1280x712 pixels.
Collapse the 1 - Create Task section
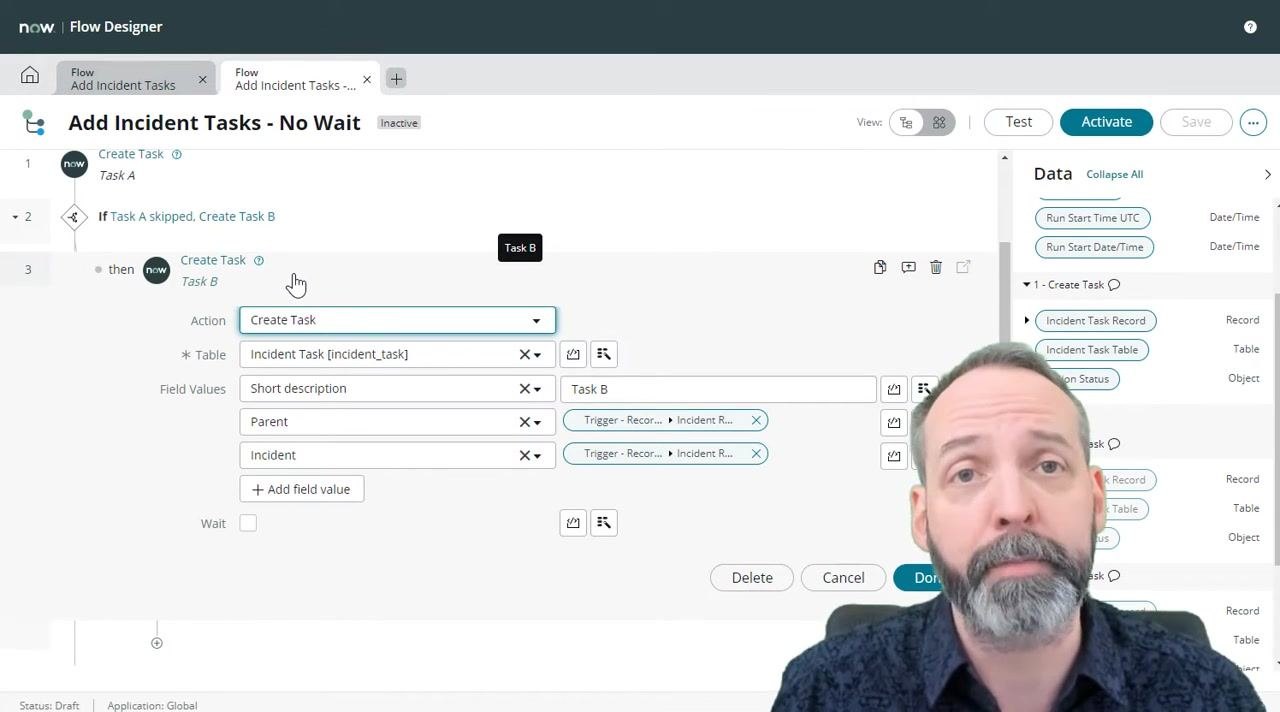click(1026, 285)
